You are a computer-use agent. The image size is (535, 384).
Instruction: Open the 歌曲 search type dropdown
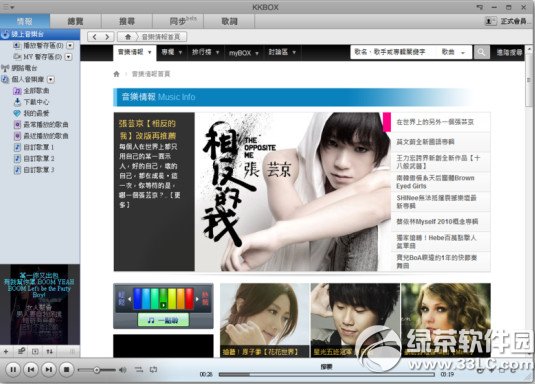click(x=453, y=52)
